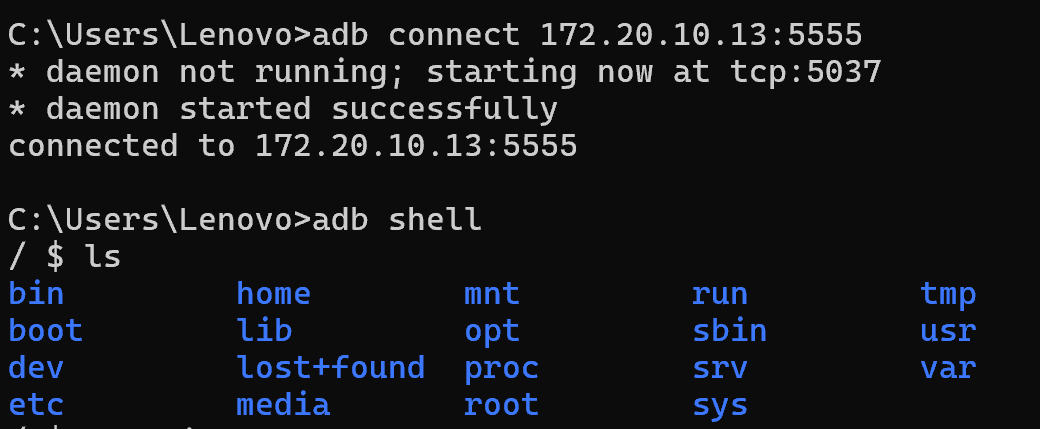Select the sbin directory name
The image size is (1040, 429).
point(729,331)
